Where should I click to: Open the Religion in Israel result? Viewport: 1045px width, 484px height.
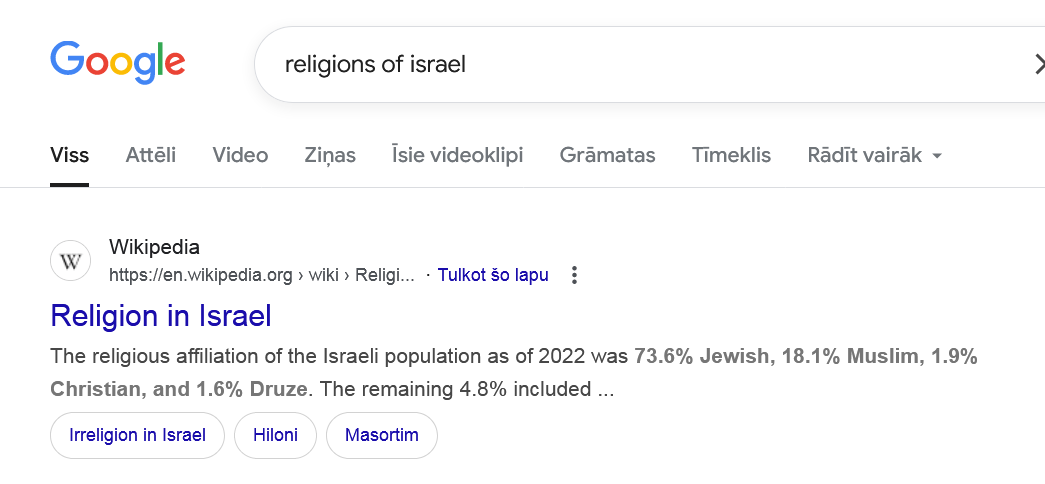click(x=161, y=316)
